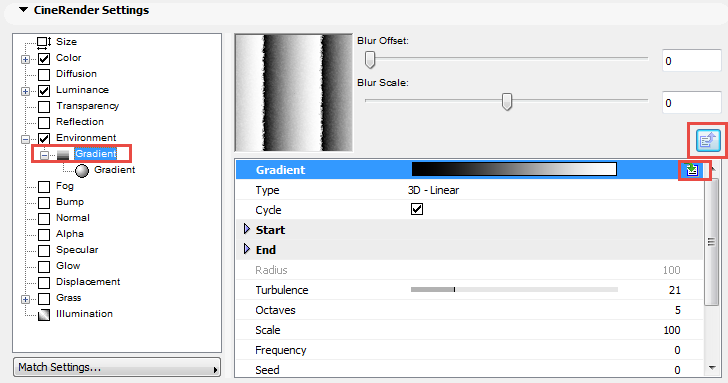728x383 pixels.
Task: Expand the Luminance tree node
Action: point(26,91)
